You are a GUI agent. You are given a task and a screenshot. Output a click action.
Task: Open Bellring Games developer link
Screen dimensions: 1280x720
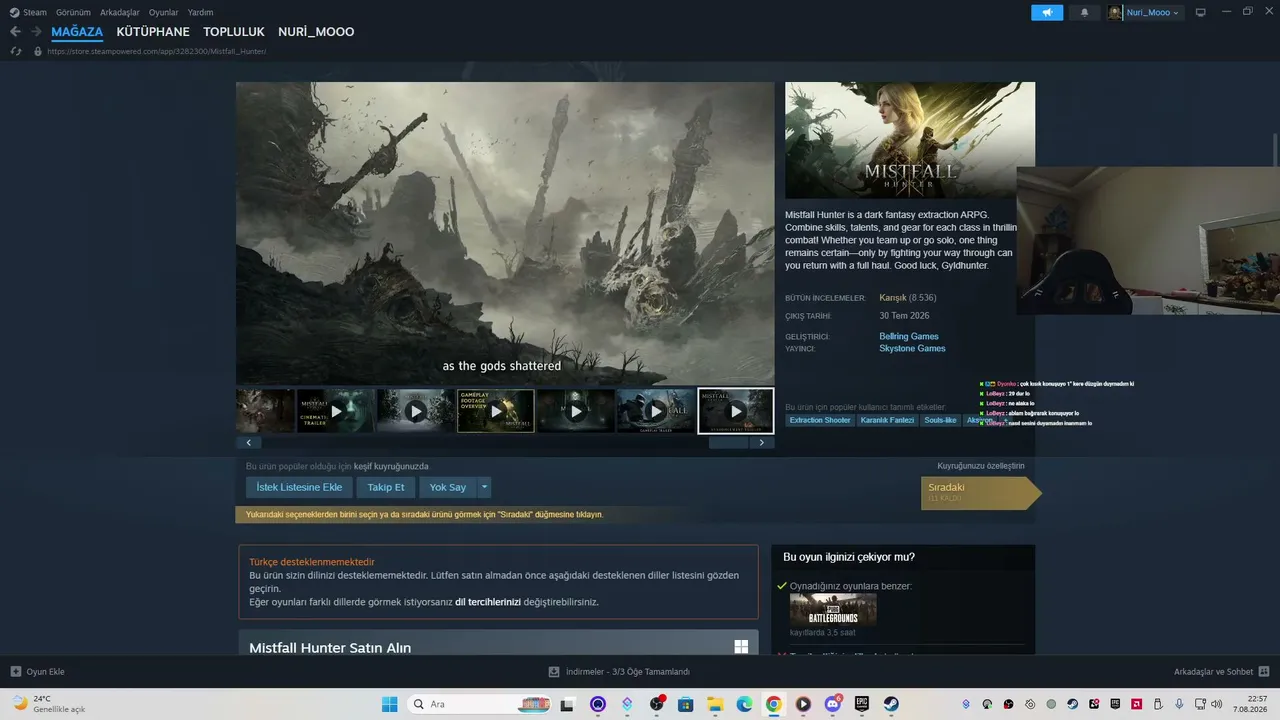(909, 337)
